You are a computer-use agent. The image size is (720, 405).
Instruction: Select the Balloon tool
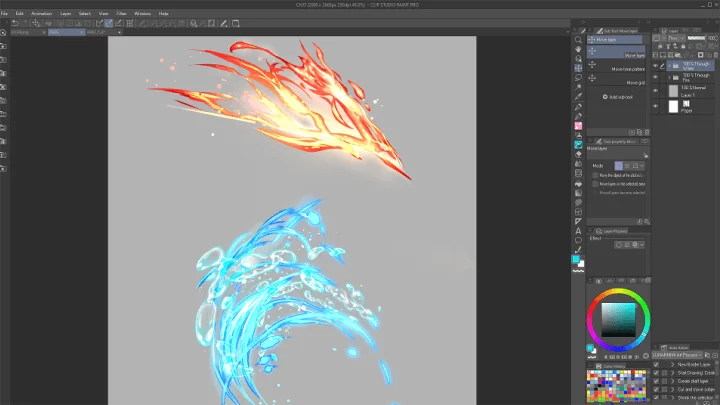pos(578,240)
